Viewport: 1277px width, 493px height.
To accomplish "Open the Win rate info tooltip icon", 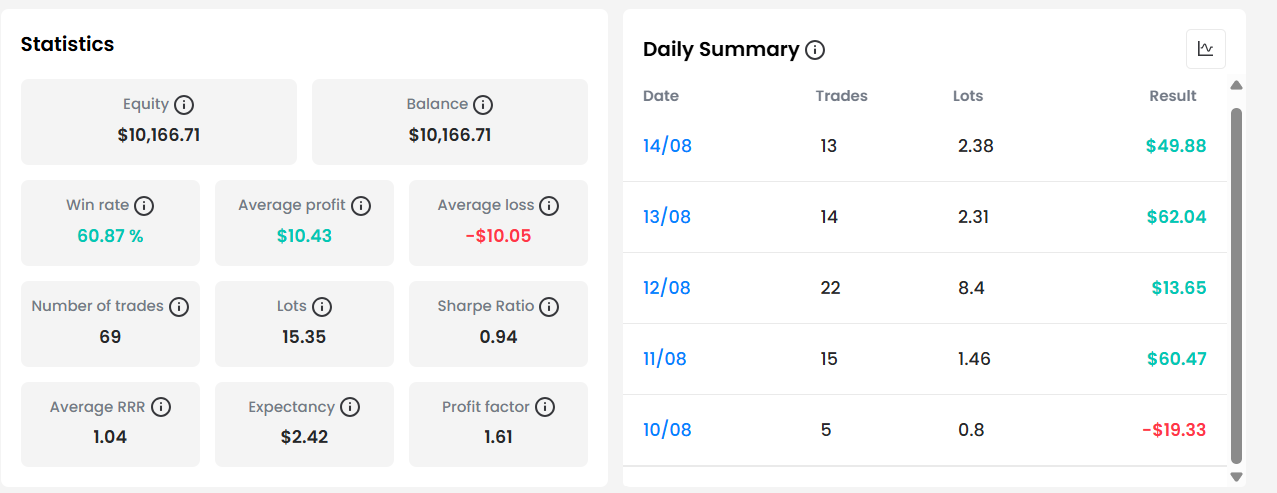I will click(x=144, y=206).
